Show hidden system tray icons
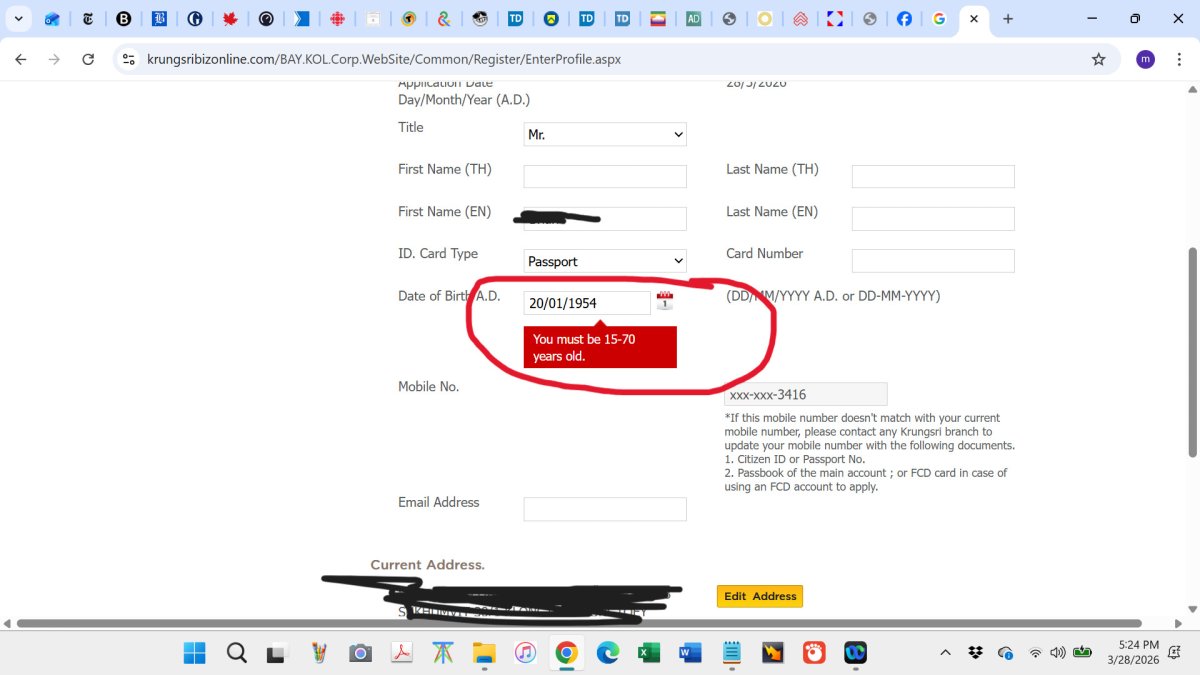The image size is (1200, 675). point(945,653)
